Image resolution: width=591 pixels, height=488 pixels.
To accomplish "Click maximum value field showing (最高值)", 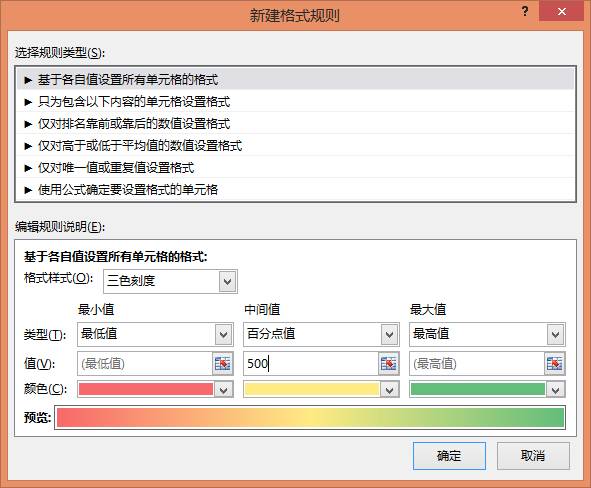I will pos(477,364).
